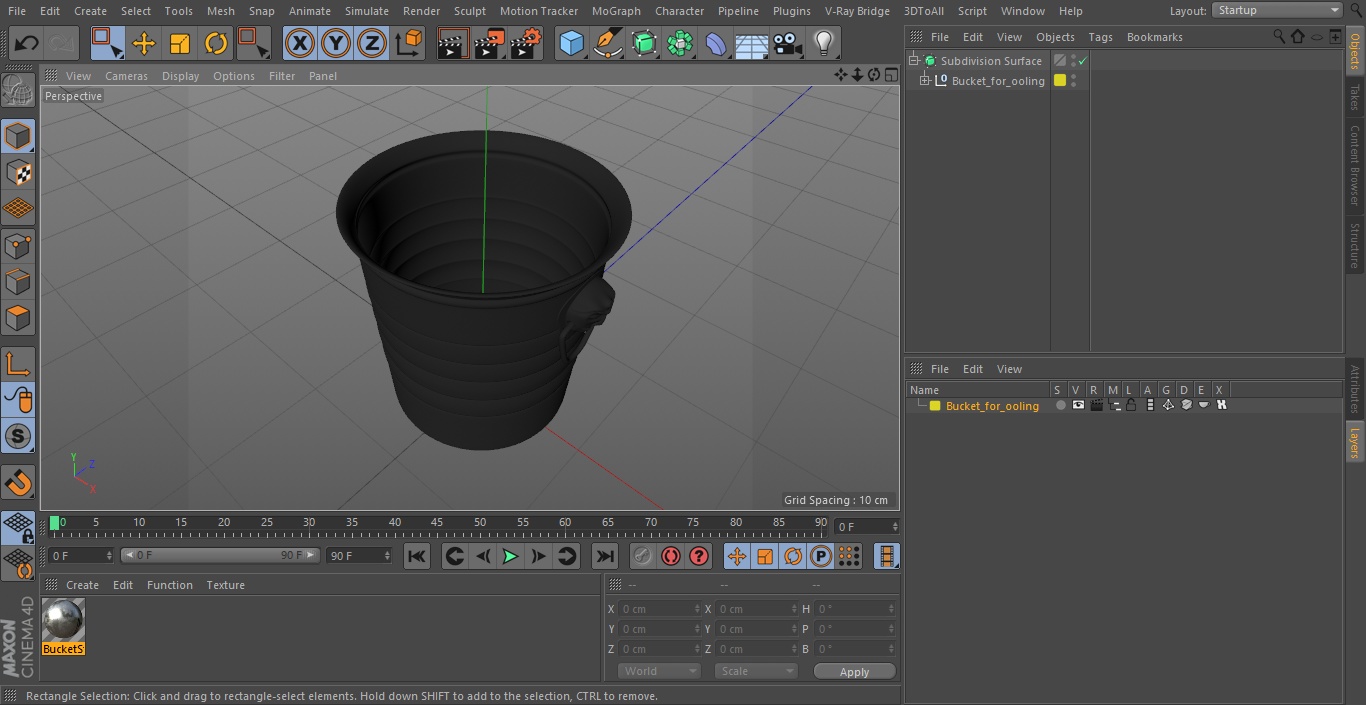Collapse the Subdivision Surface tree node

click(913, 61)
